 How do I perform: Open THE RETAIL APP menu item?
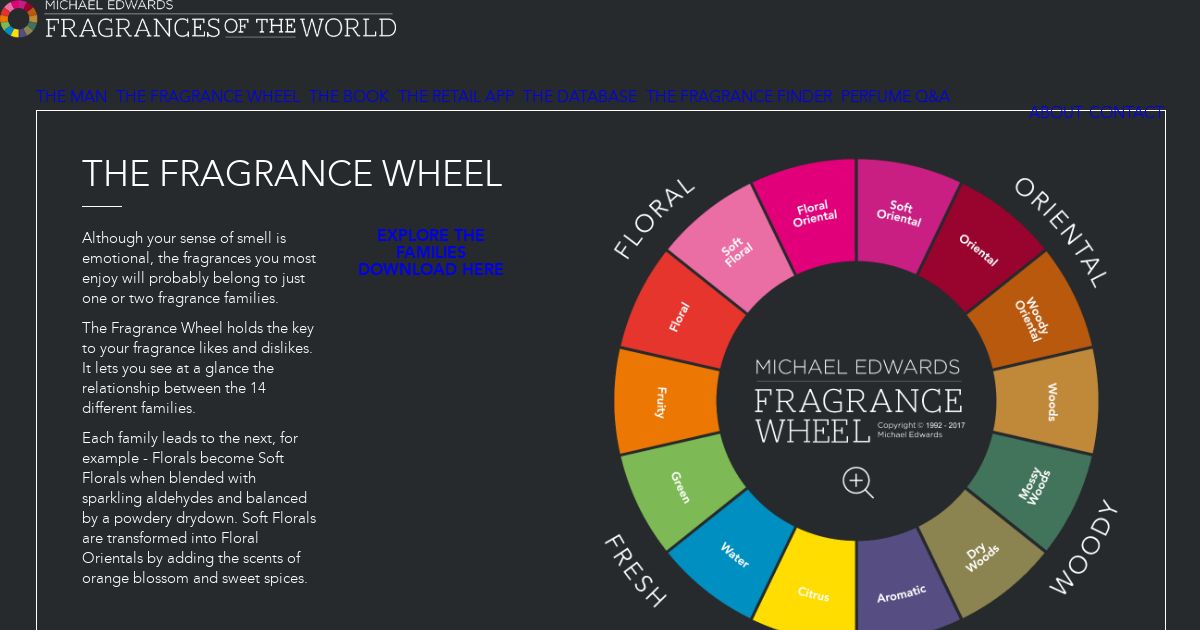point(456,97)
